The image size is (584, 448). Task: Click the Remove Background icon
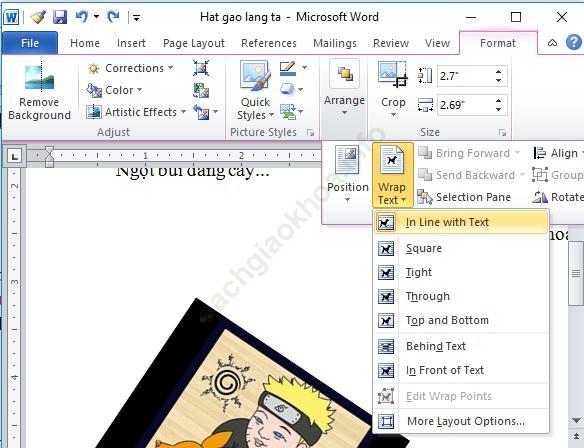coord(39,77)
